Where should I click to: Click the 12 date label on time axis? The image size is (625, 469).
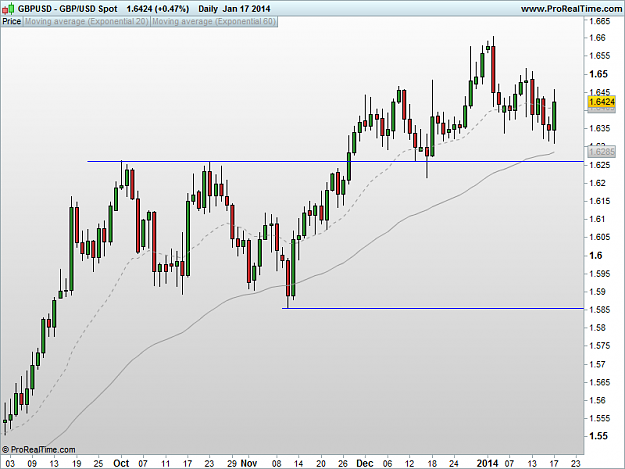410,464
